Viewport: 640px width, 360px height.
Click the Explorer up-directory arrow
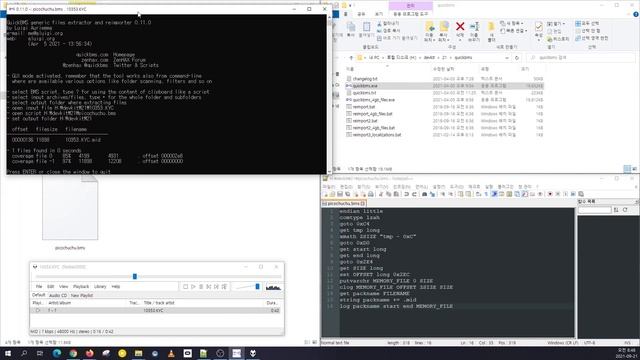tap(351, 58)
